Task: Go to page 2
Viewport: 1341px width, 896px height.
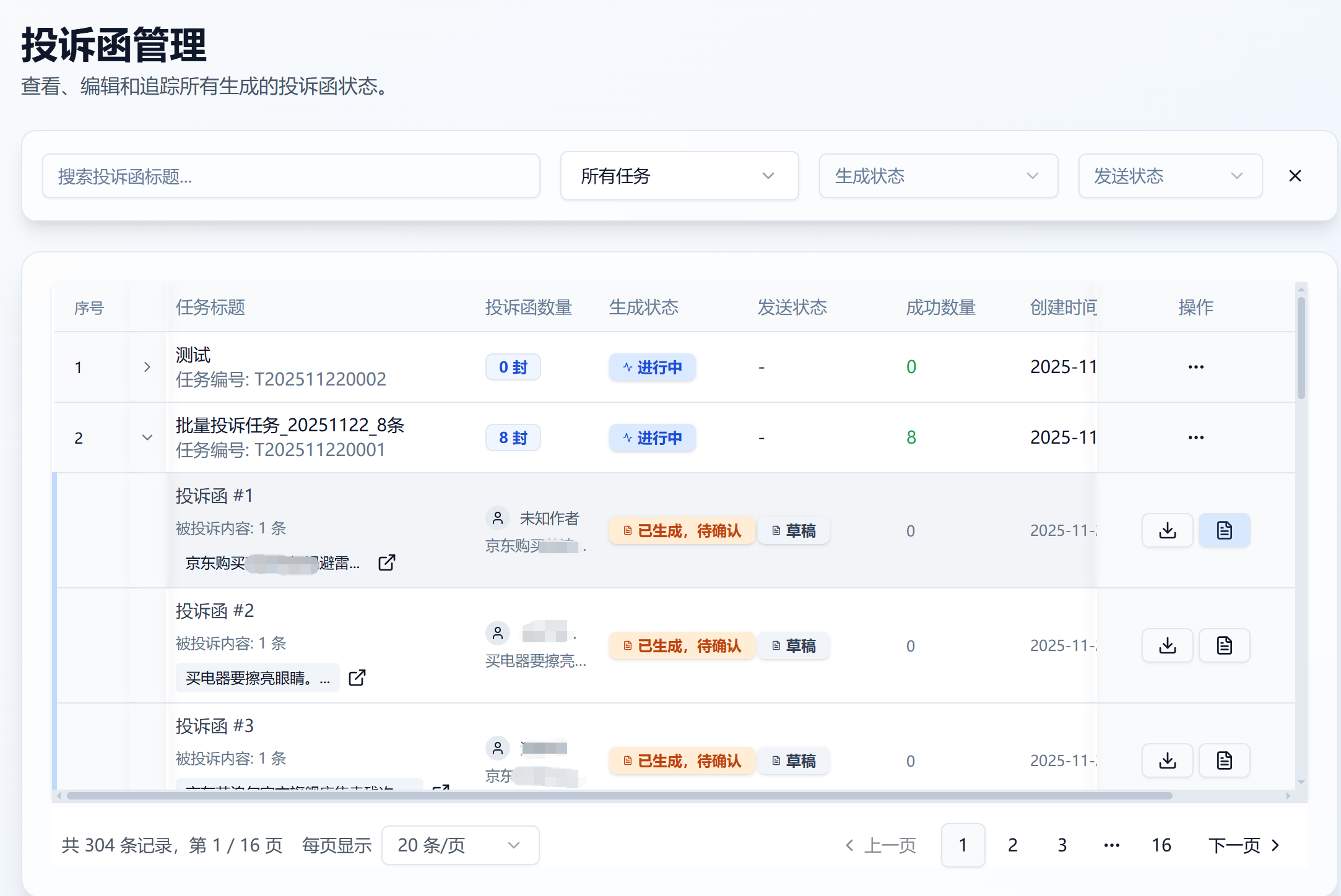Action: point(1012,845)
